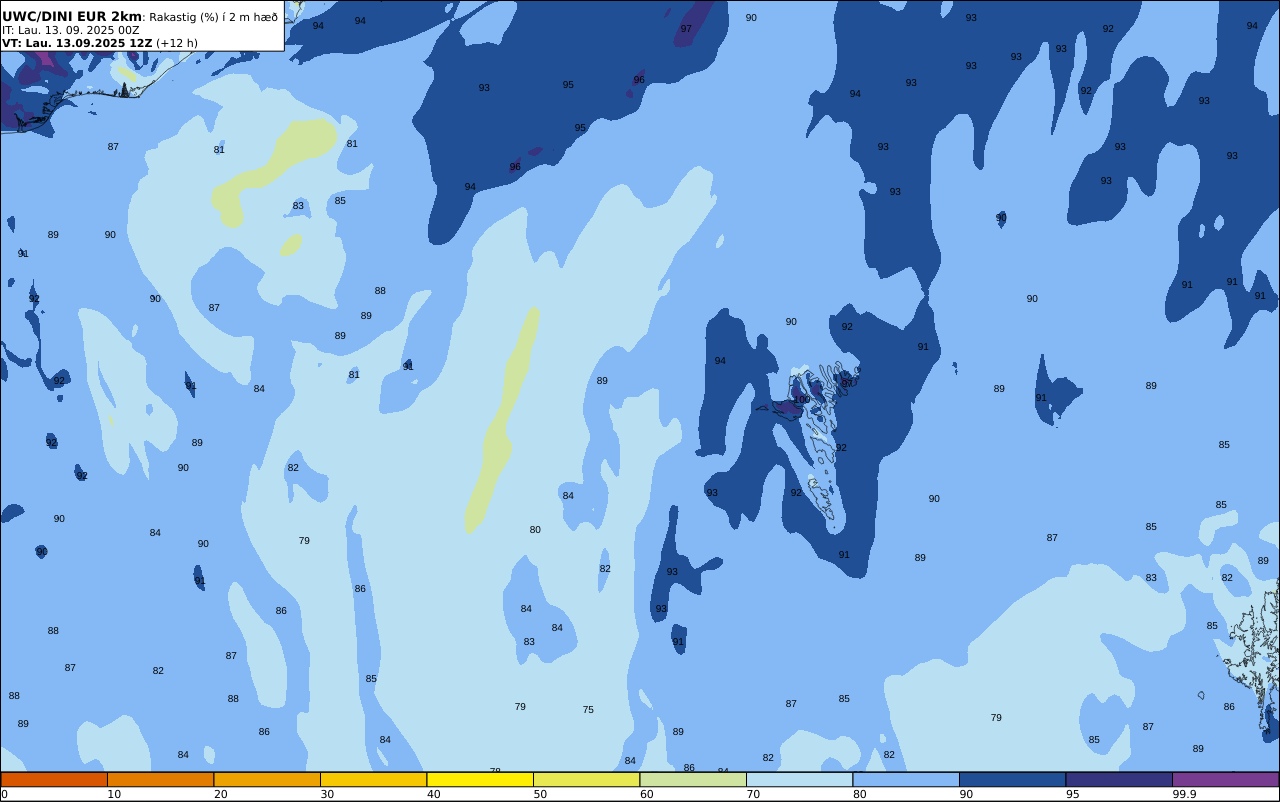Image resolution: width=1280 pixels, height=802 pixels.
Task: Click the pale yellow 50–60 legend swatch
Action: tap(586, 779)
